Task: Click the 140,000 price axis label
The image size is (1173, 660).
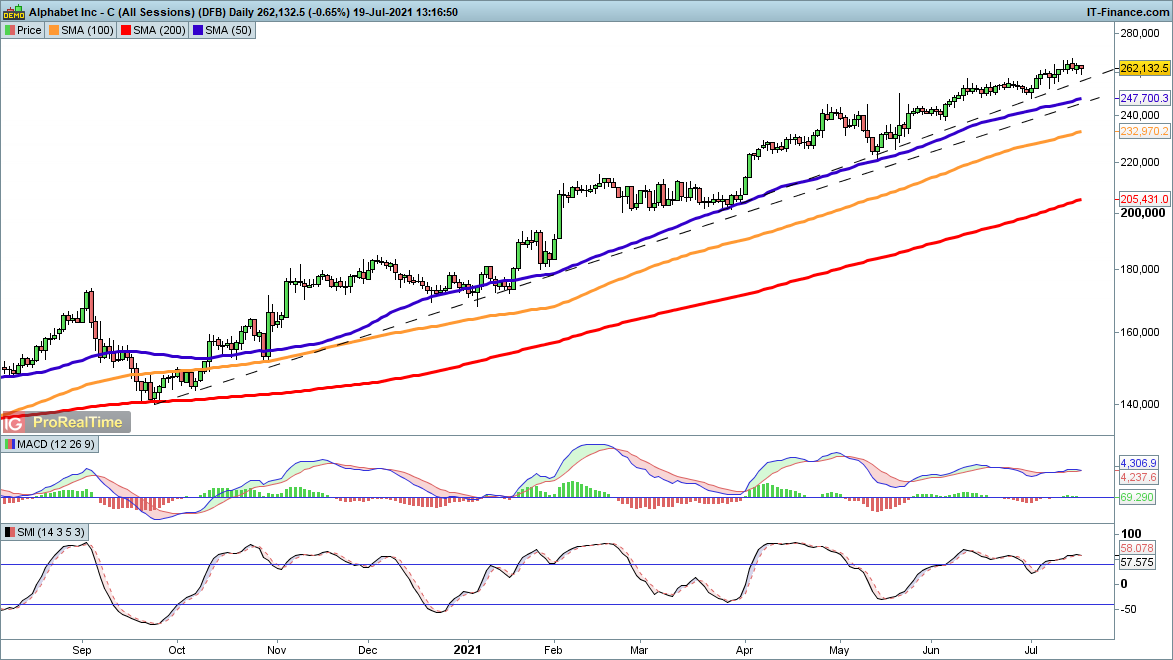Action: tap(1140, 404)
